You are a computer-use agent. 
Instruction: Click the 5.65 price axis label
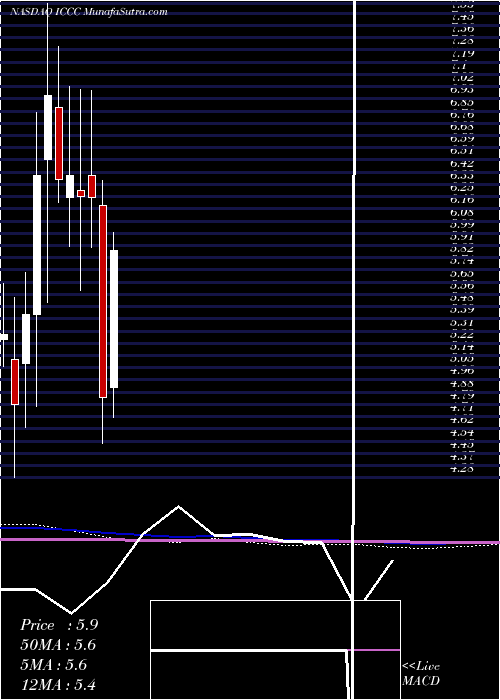tap(463, 273)
